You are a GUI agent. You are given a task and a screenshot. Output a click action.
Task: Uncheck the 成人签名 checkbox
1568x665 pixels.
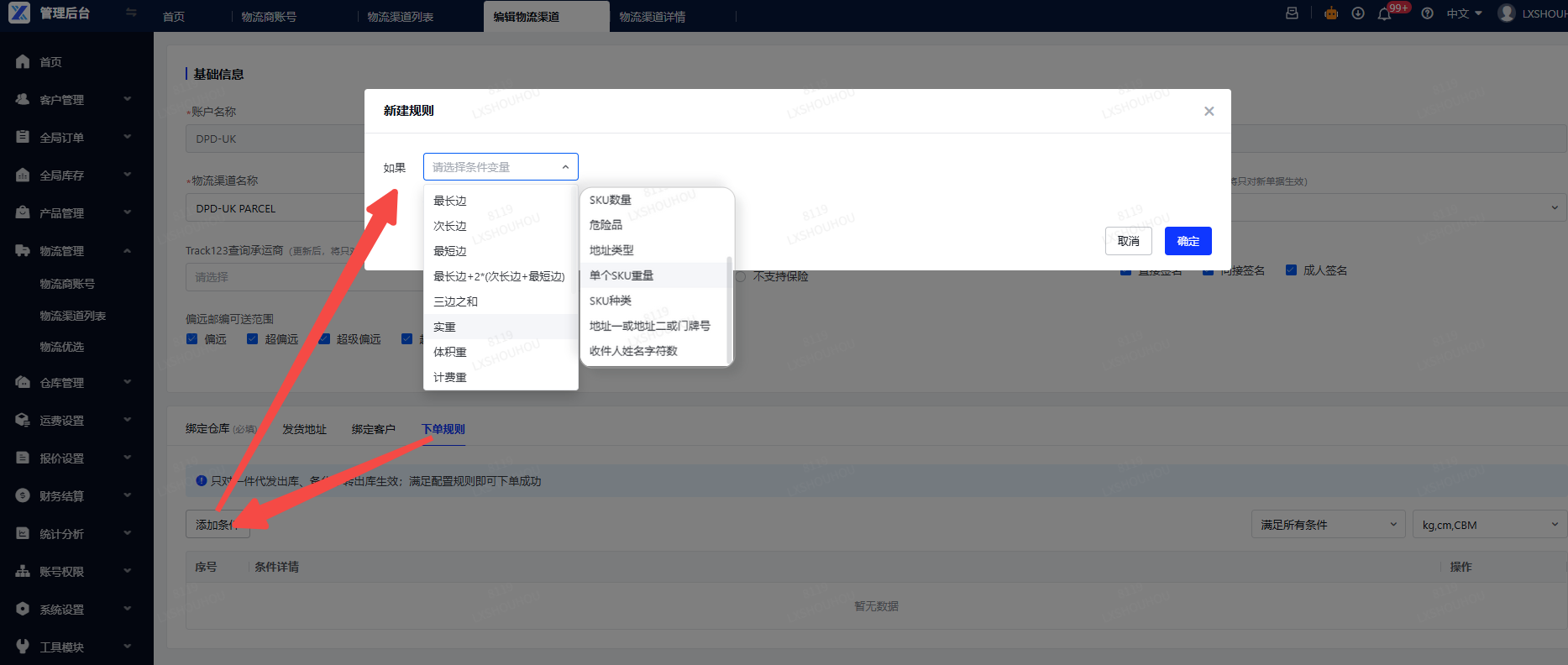click(1291, 270)
